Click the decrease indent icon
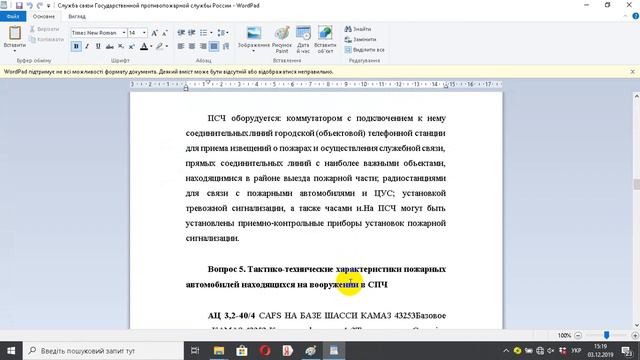 pyautogui.click(x=181, y=33)
